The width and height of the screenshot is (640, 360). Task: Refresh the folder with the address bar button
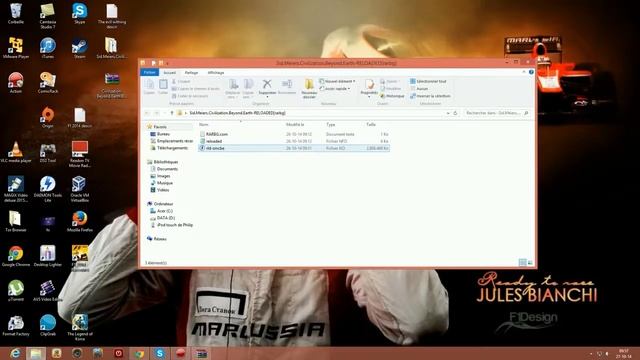(456, 113)
